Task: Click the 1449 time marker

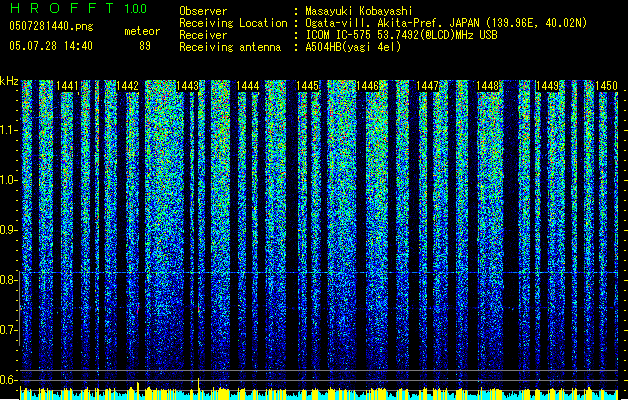Action: click(548, 86)
